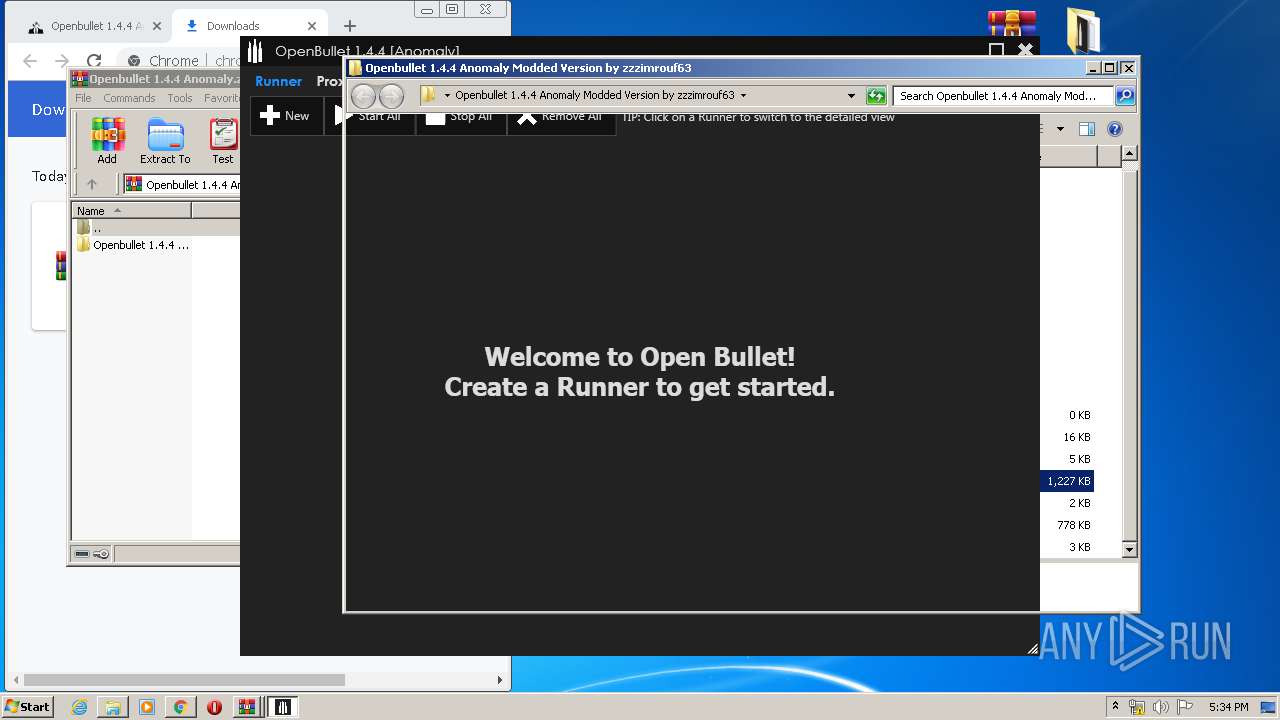1280x720 pixels.
Task: Click the volume speaker tray icon
Action: 1161,707
